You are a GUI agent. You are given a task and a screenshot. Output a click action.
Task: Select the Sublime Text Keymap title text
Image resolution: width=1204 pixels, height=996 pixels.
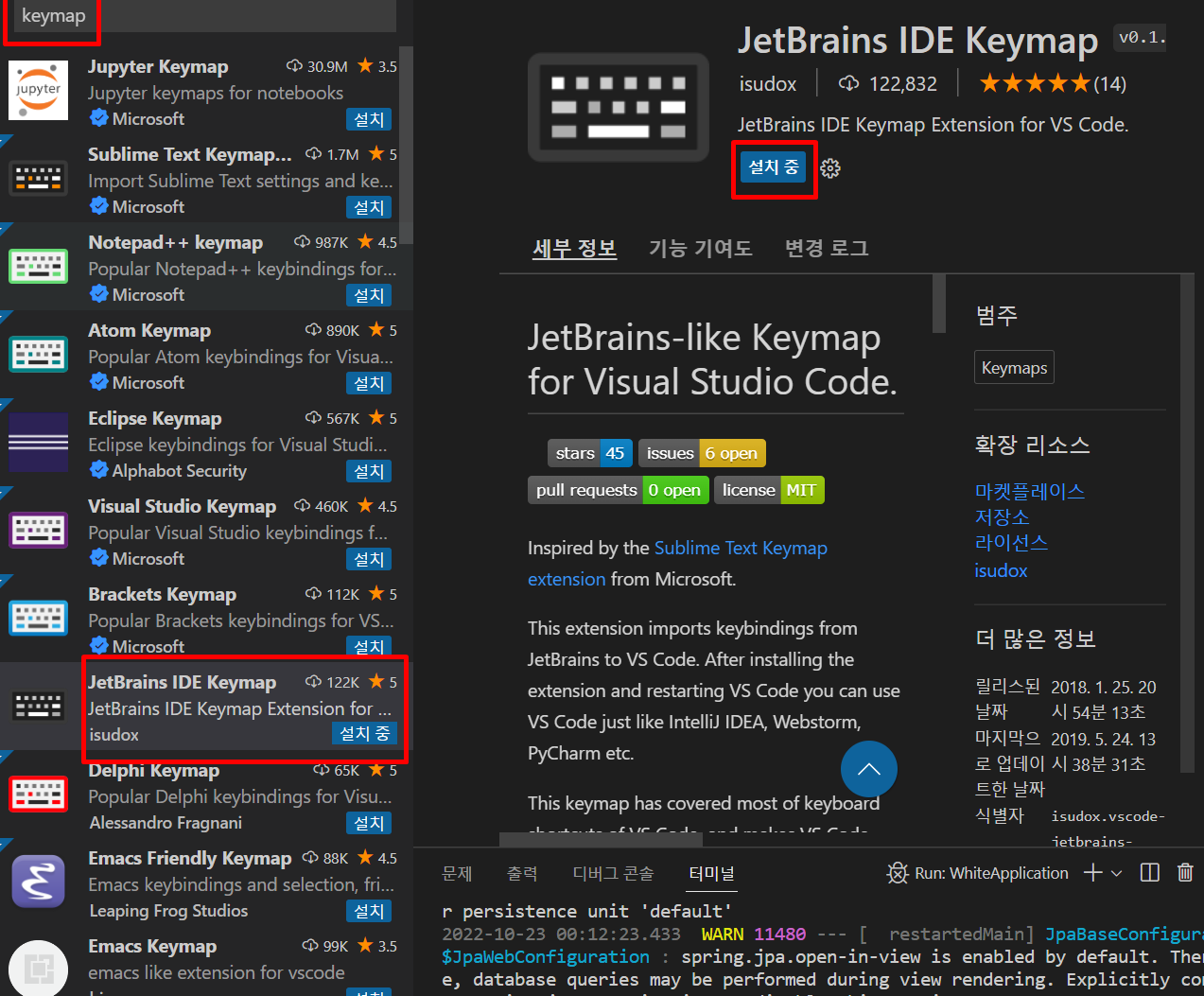click(x=189, y=154)
